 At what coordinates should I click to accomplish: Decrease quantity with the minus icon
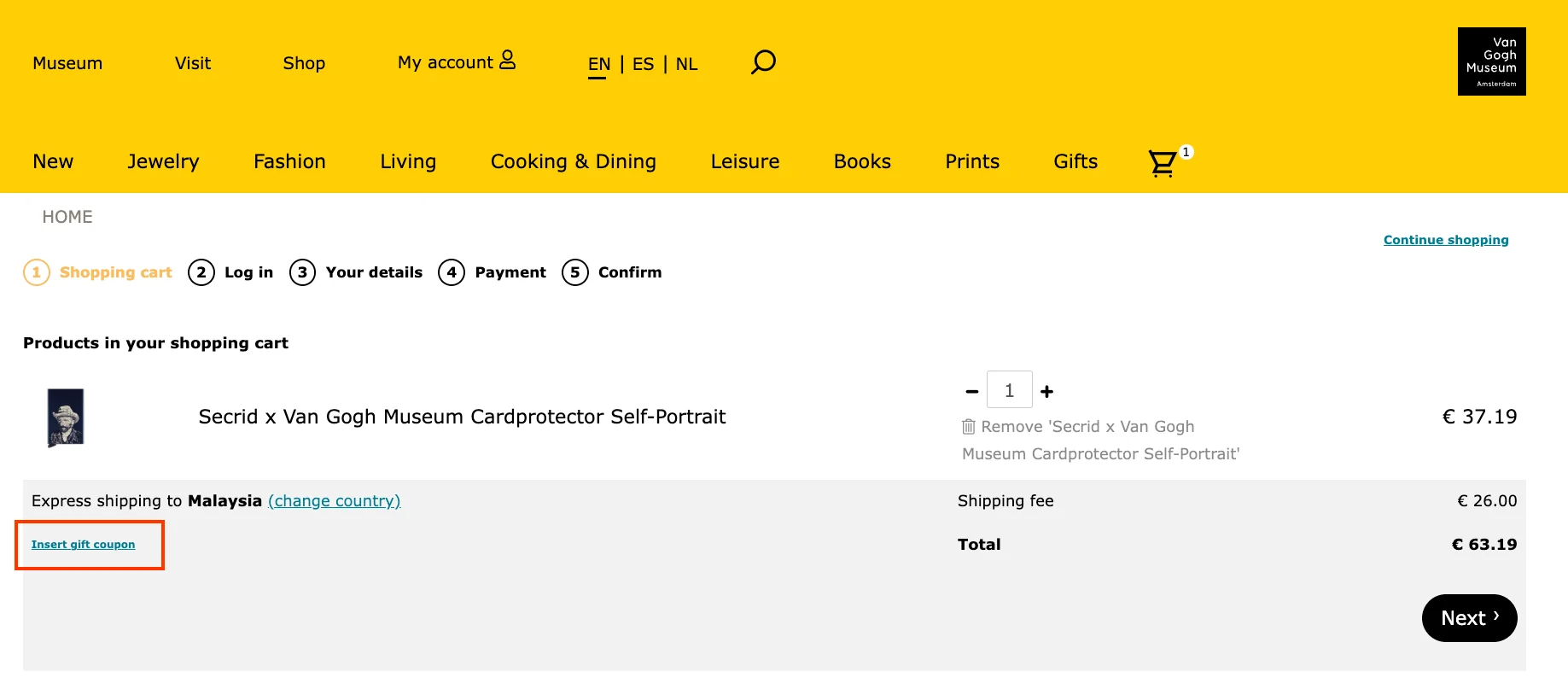click(x=971, y=391)
